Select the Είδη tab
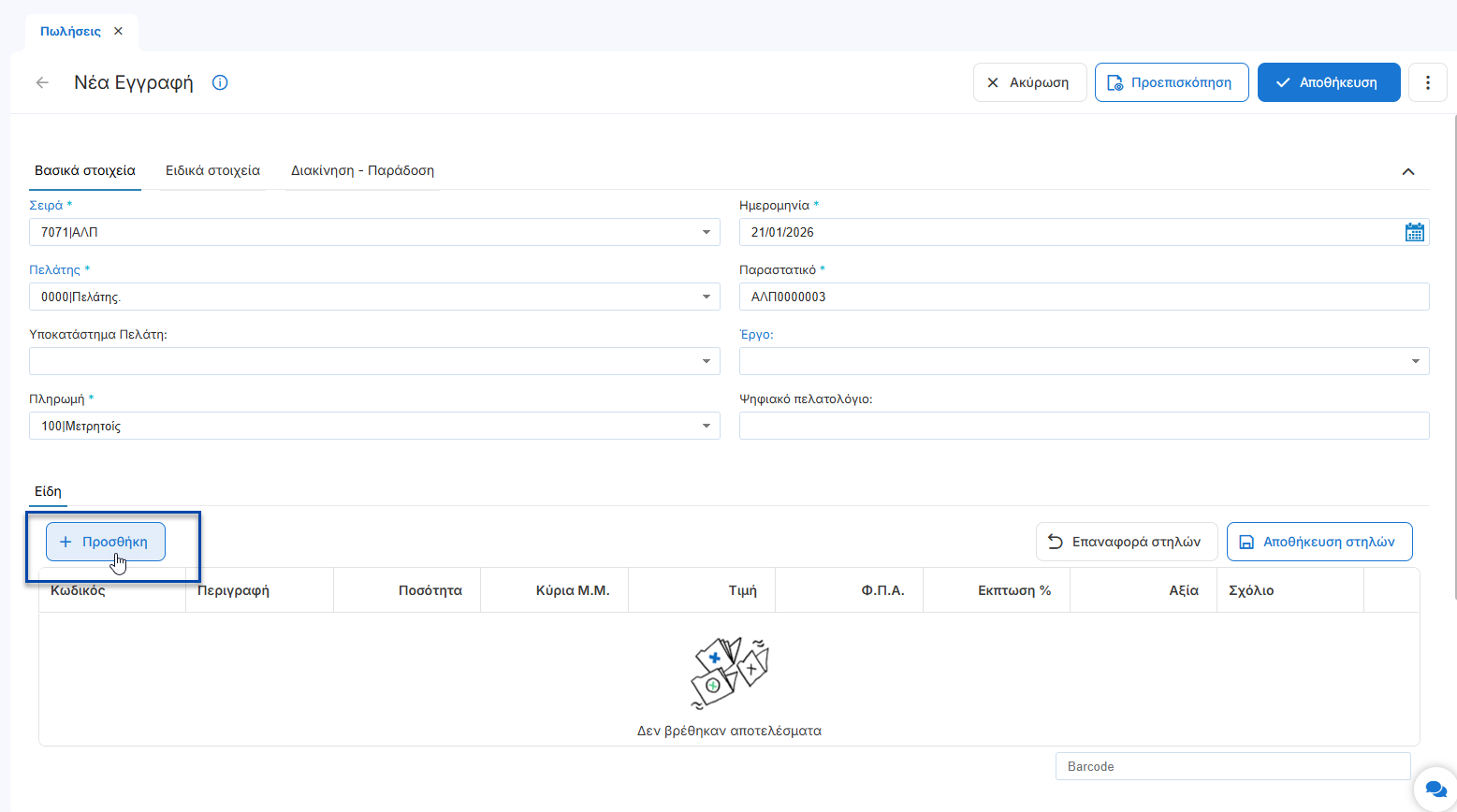 48,491
